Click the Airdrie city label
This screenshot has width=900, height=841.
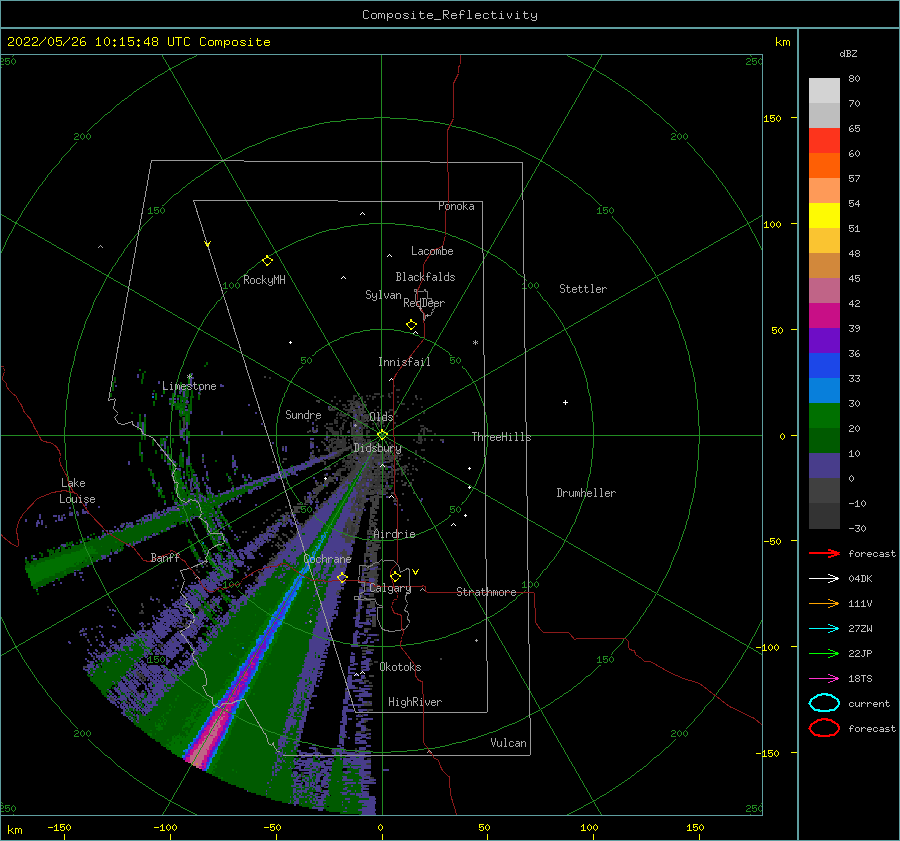coord(394,534)
